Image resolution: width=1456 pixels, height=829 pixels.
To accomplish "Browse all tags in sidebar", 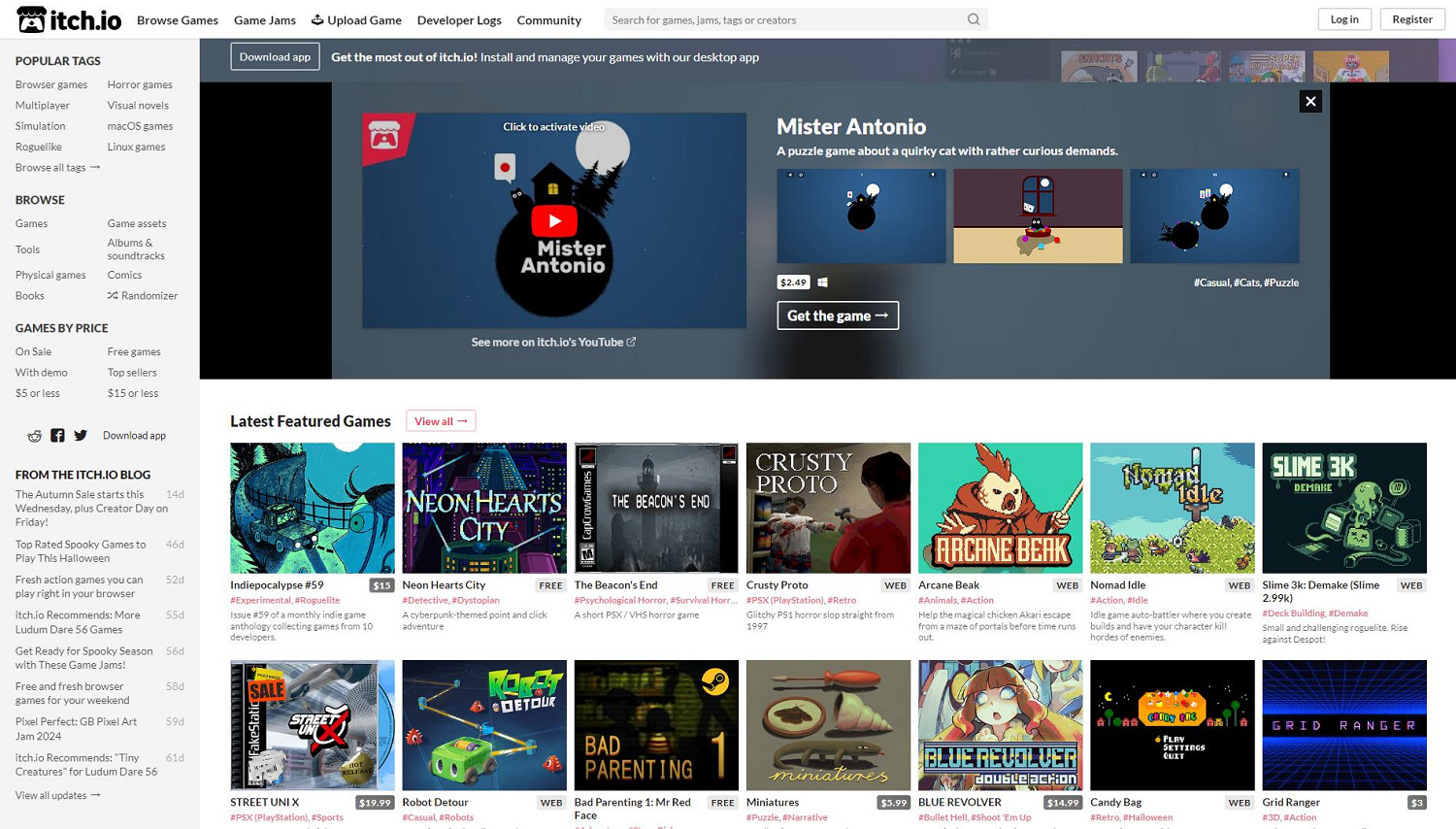I will point(57,168).
